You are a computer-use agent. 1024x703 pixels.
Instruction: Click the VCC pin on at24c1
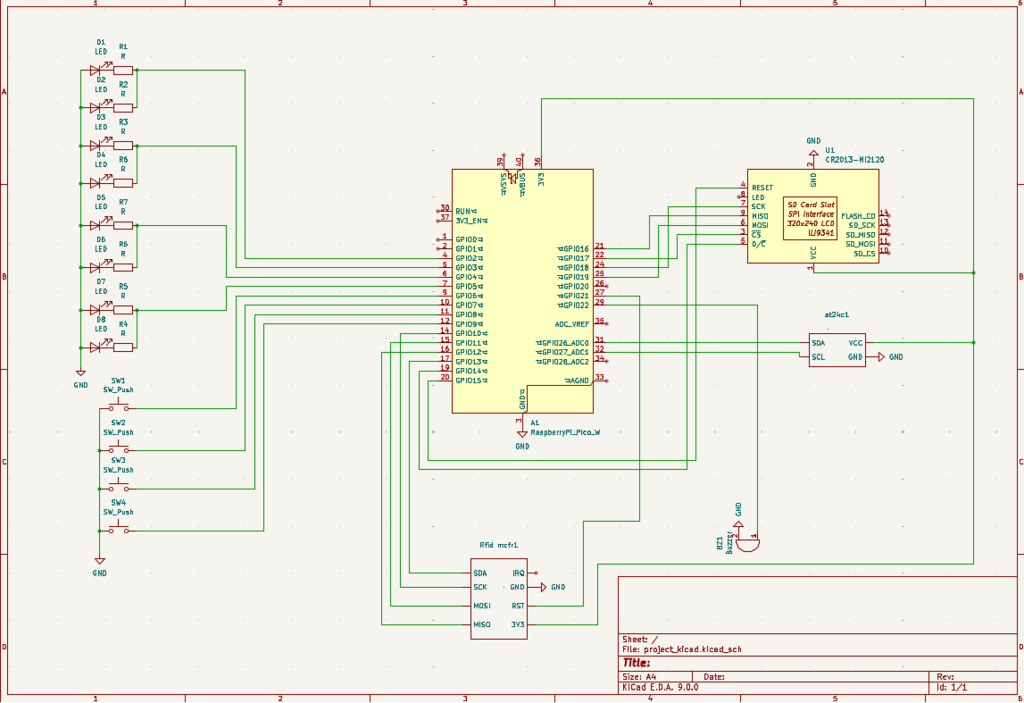click(856, 343)
